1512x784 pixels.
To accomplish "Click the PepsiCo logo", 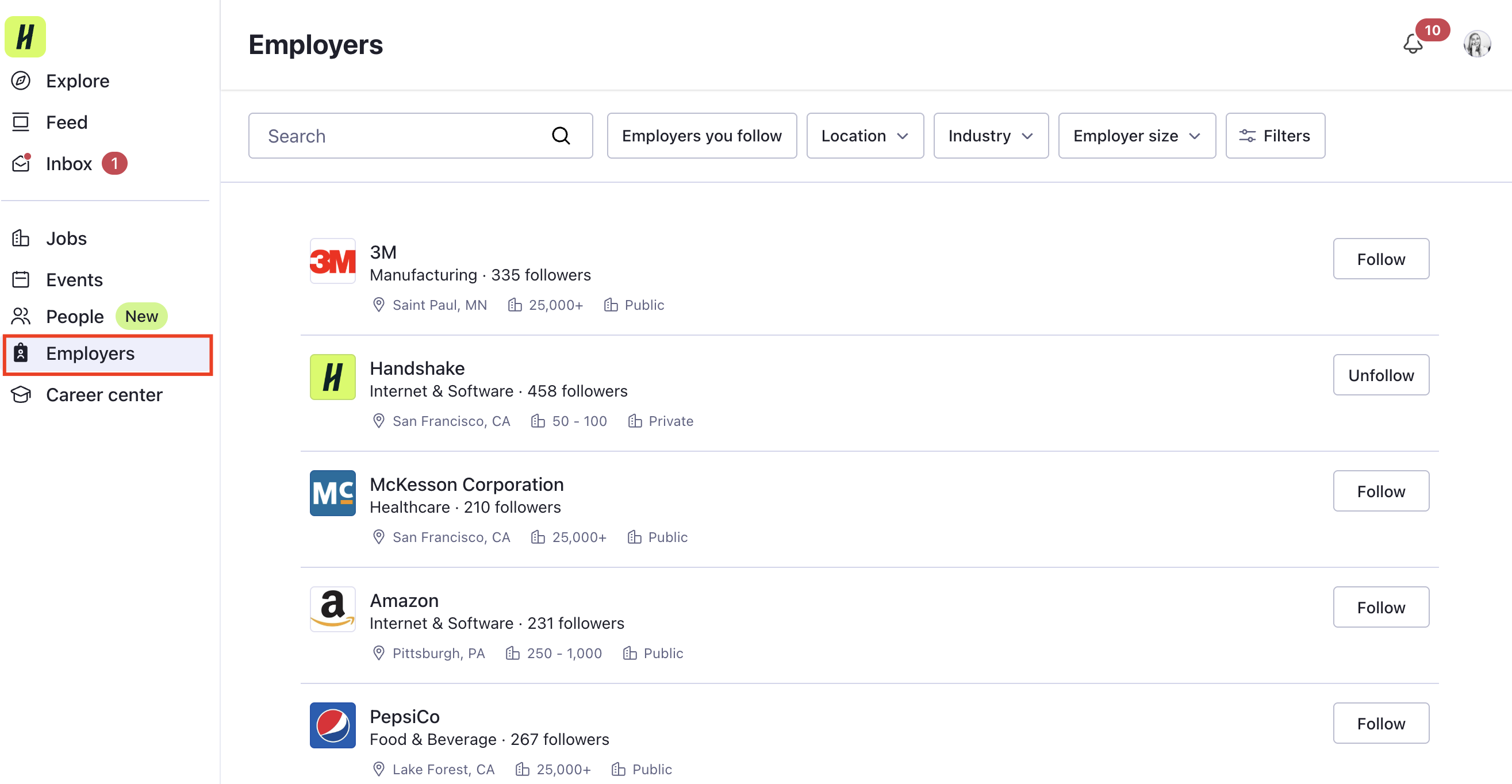I will point(333,726).
